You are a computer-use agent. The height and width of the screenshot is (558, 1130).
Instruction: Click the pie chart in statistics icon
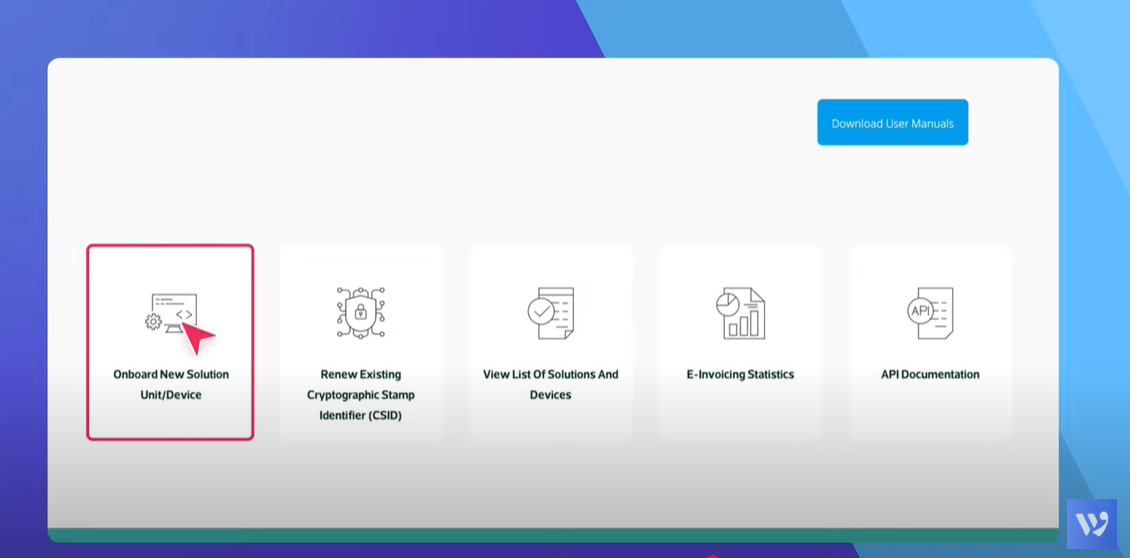tap(728, 302)
